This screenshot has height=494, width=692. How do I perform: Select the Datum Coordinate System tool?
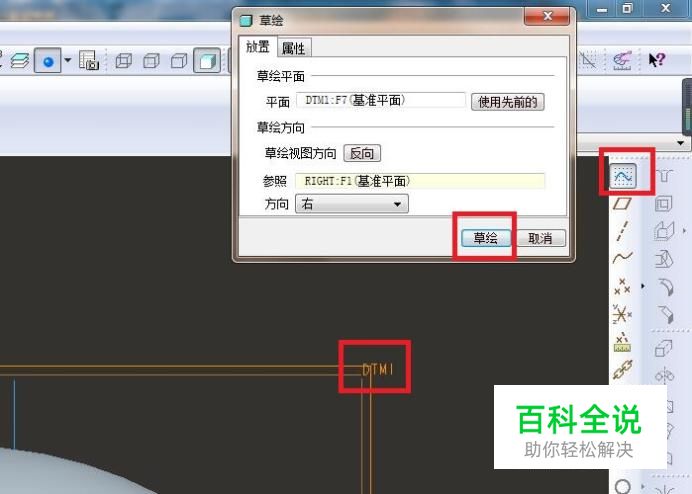pyautogui.click(x=622, y=314)
